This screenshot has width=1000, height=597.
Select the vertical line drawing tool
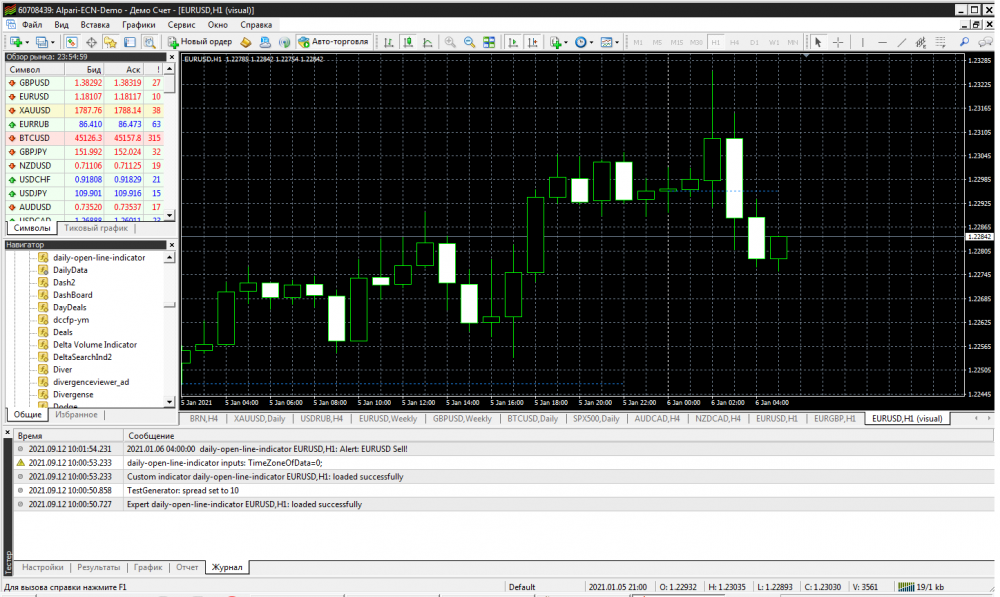tap(860, 42)
